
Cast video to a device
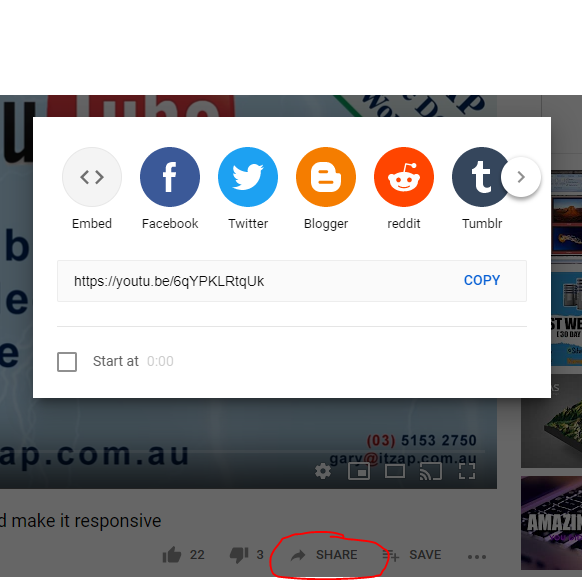click(431, 471)
